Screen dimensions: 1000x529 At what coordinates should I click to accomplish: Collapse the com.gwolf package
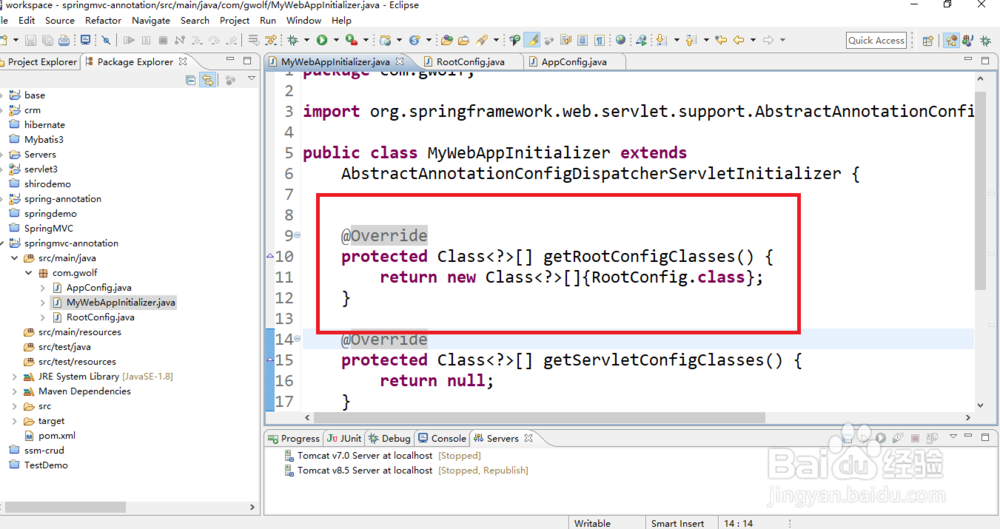pyautogui.click(x=29, y=272)
